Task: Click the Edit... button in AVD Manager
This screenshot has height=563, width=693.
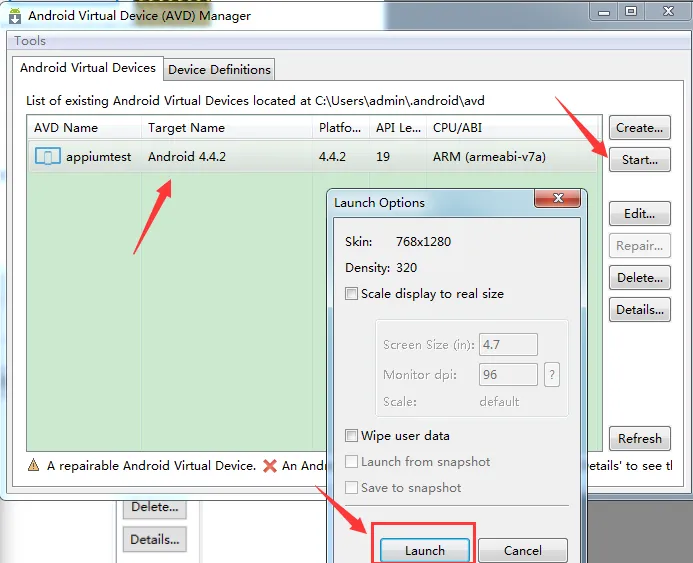Action: click(x=640, y=213)
